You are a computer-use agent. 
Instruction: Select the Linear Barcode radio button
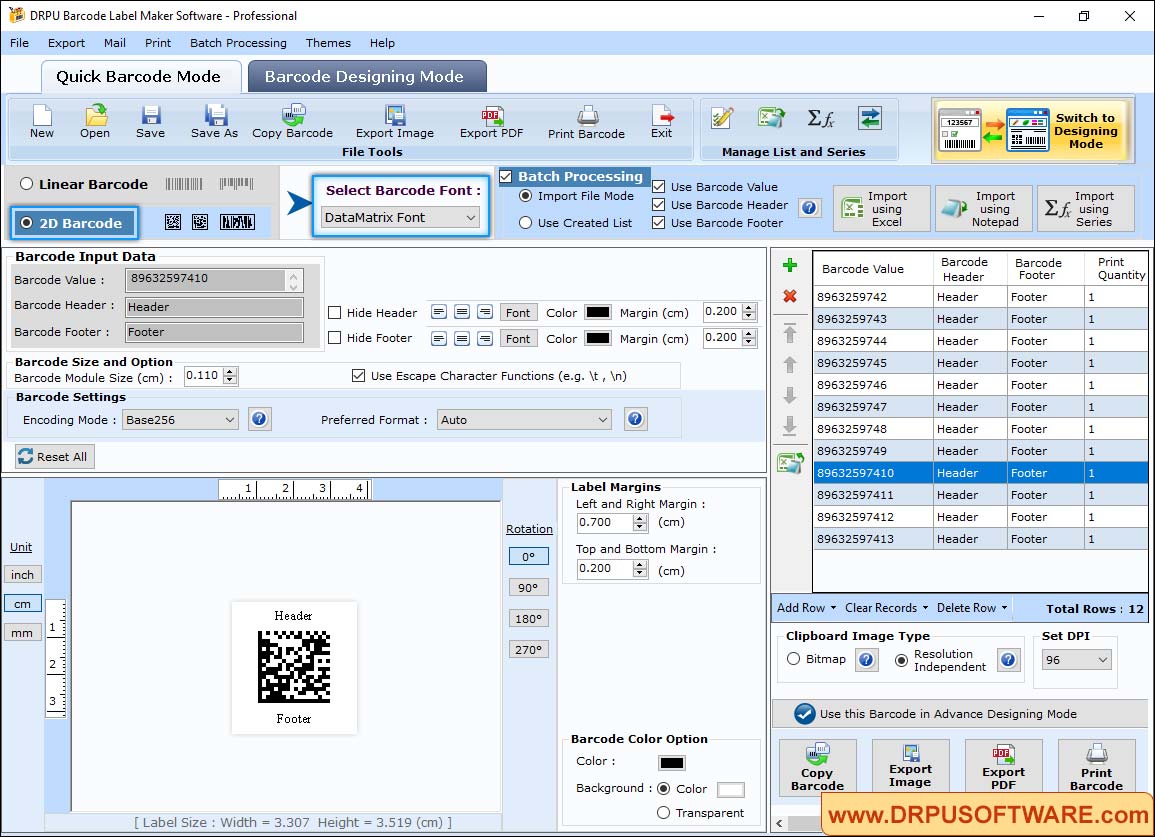click(27, 184)
